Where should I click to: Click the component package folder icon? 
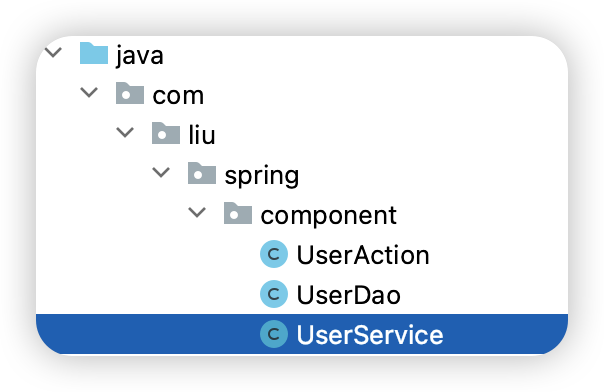[x=238, y=213]
